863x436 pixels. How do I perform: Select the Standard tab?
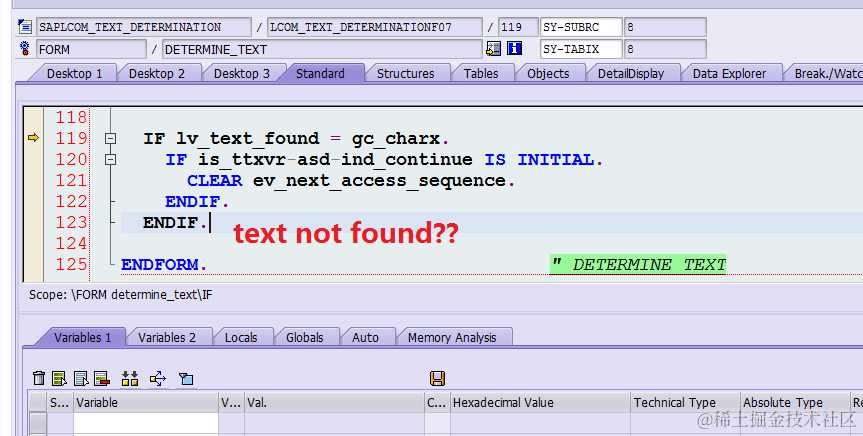320,74
